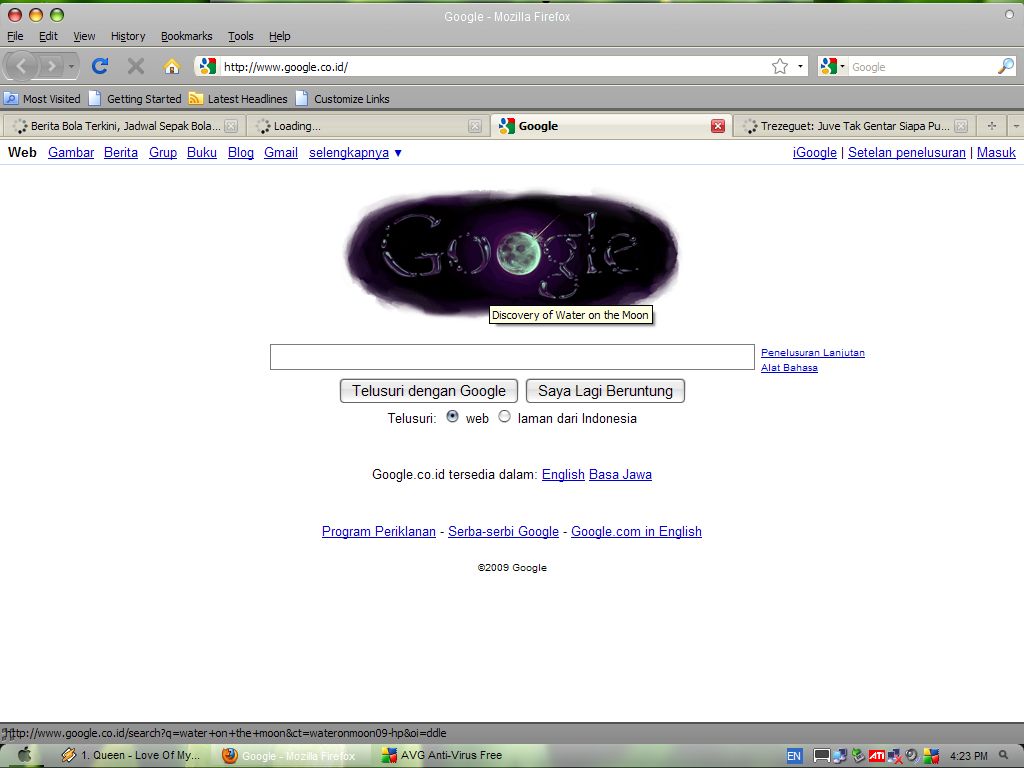
Task: Click the Google moon doodle logo
Action: click(x=511, y=253)
